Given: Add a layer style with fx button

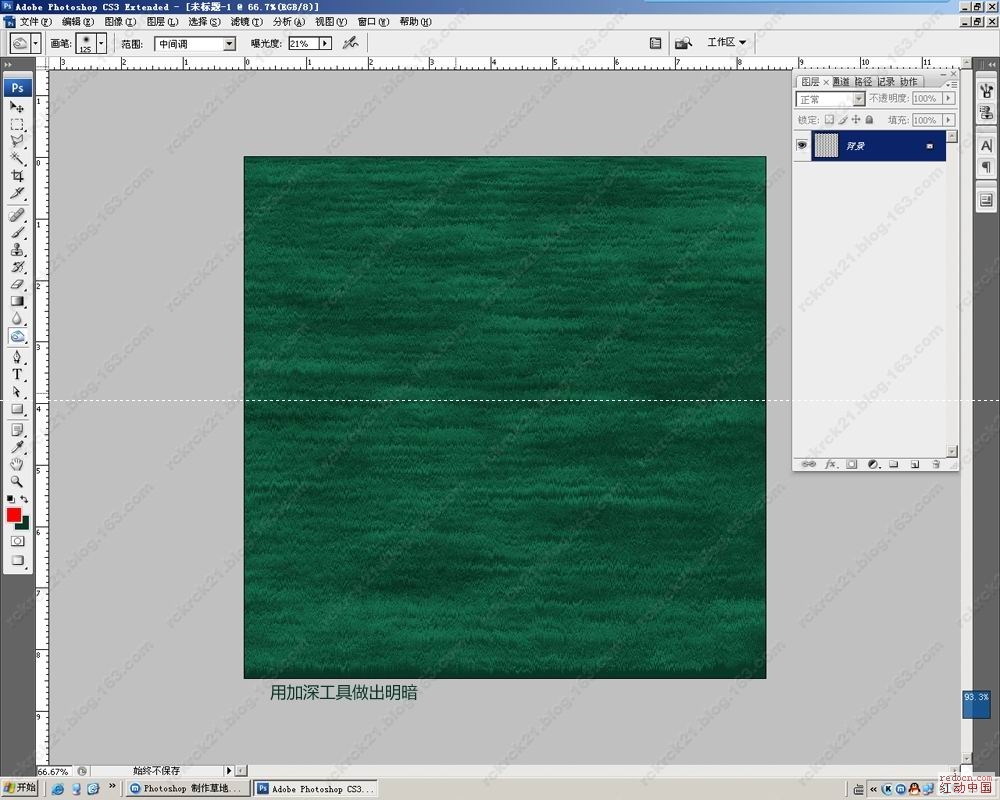Looking at the screenshot, I should point(830,464).
